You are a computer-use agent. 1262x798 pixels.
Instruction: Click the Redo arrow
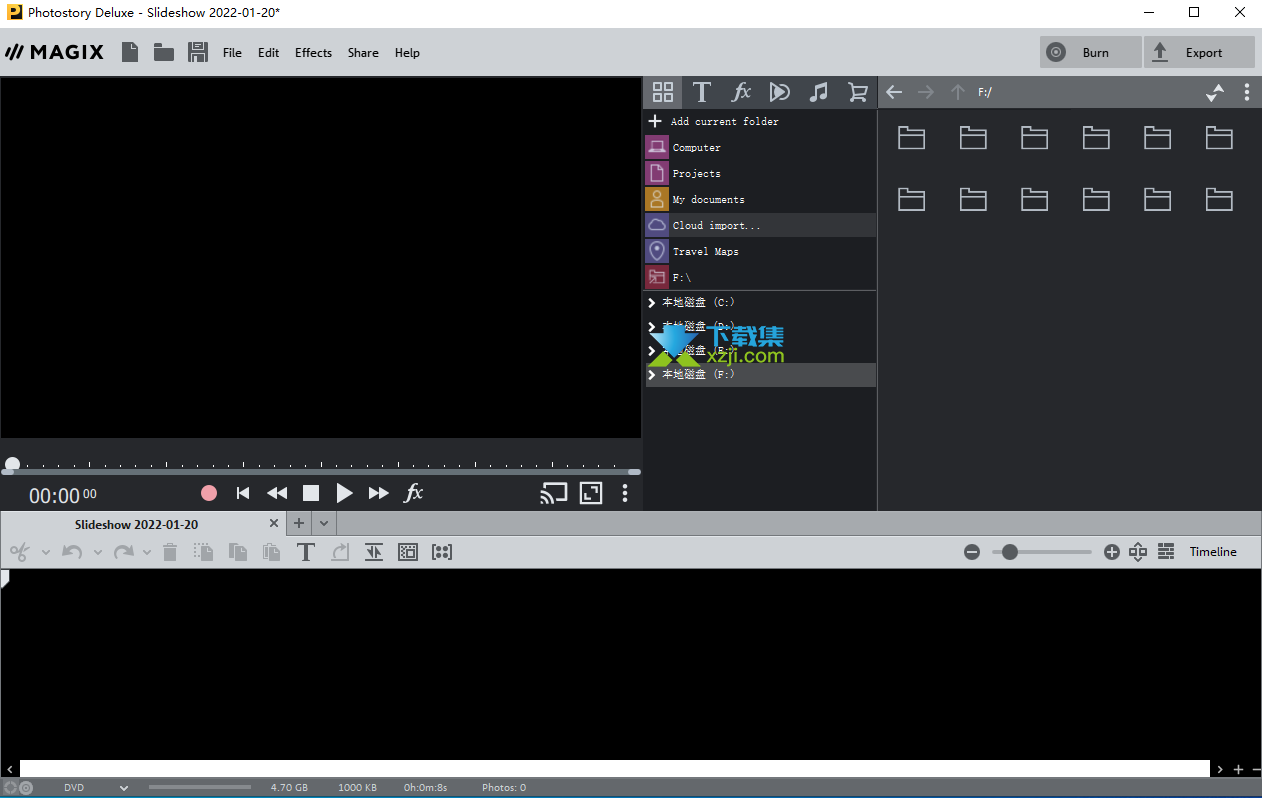pyautogui.click(x=123, y=552)
